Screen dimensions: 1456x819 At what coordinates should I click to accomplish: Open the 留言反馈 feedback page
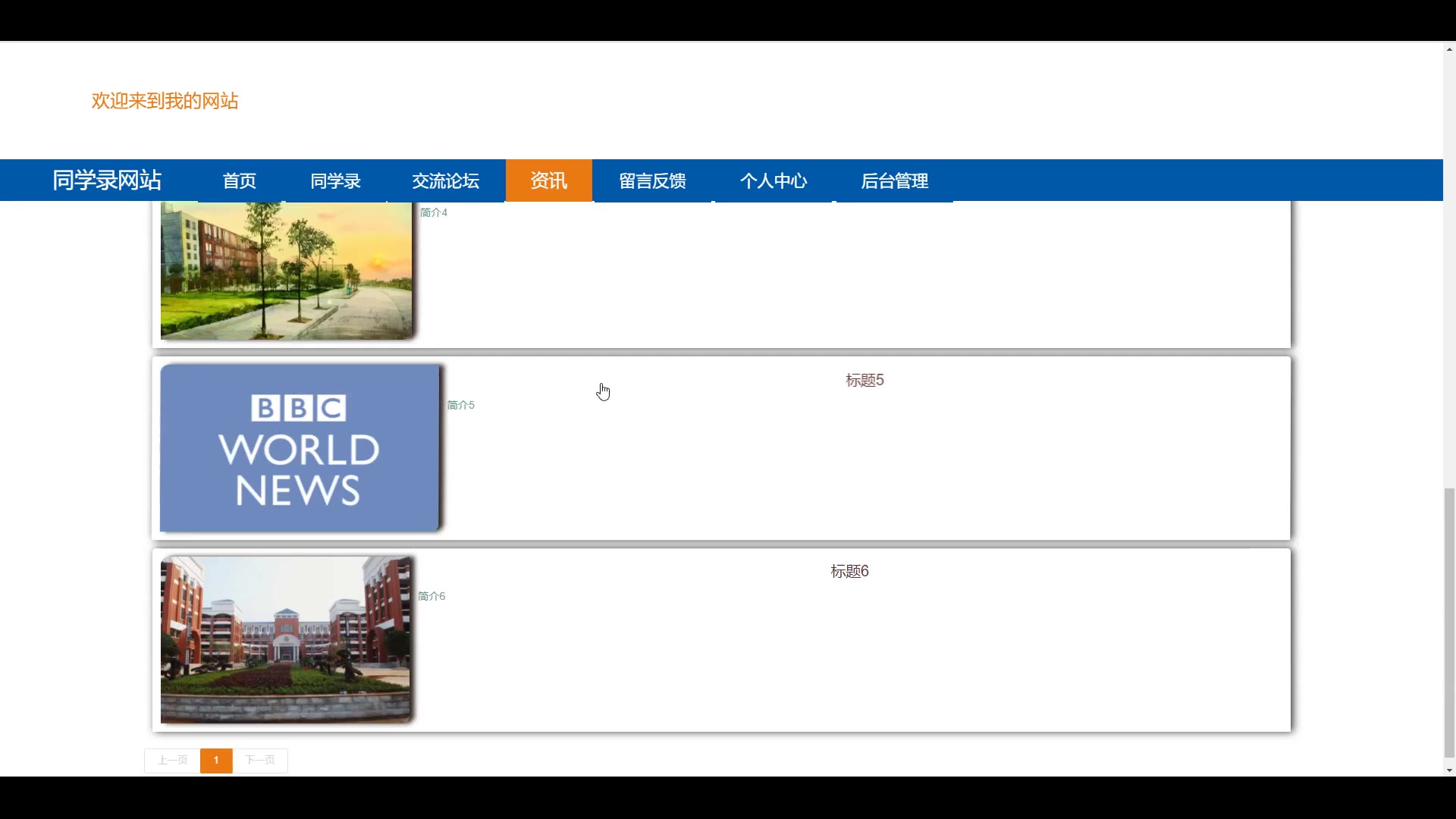652,180
